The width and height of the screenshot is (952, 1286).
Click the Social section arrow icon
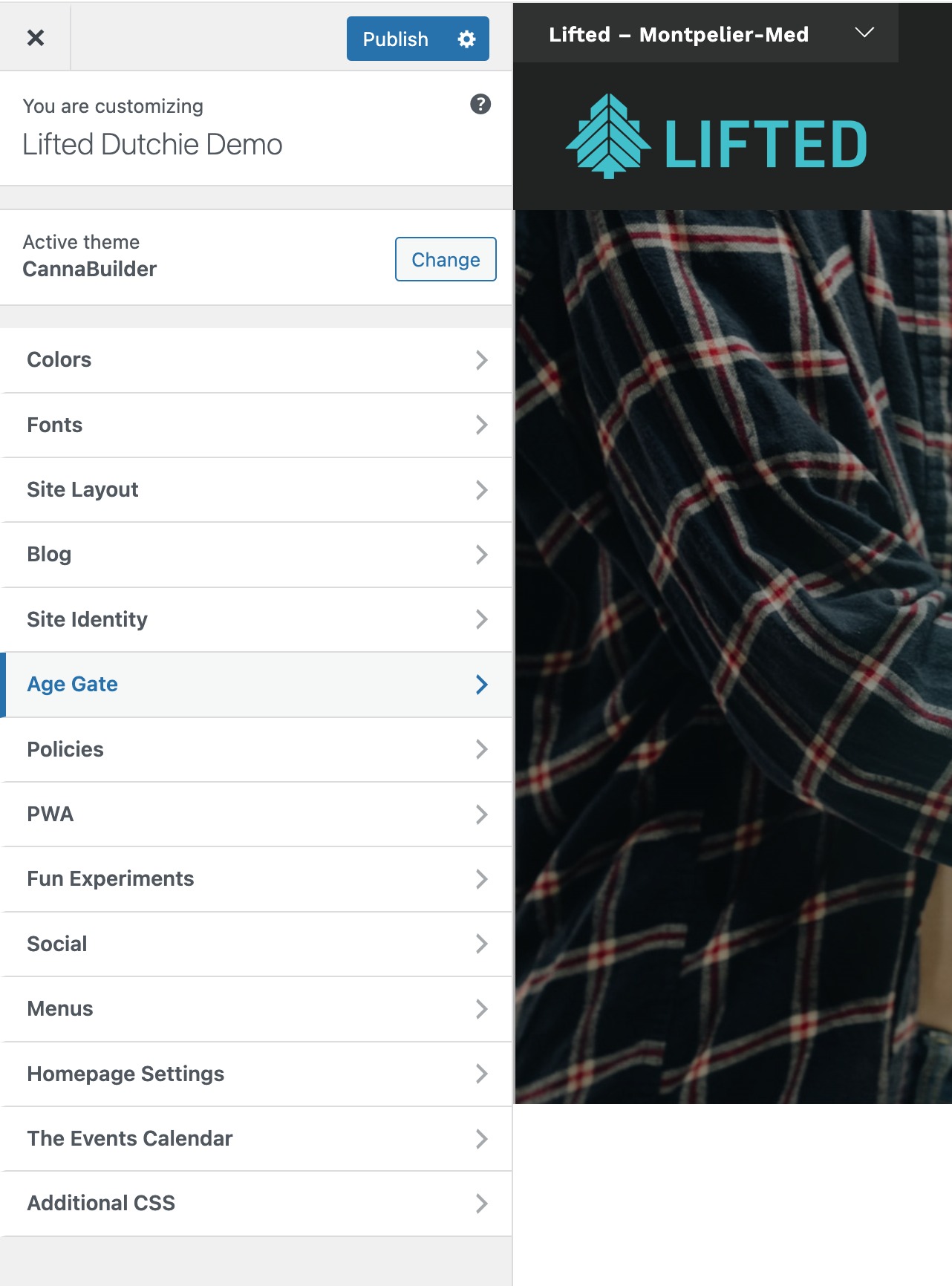481,944
